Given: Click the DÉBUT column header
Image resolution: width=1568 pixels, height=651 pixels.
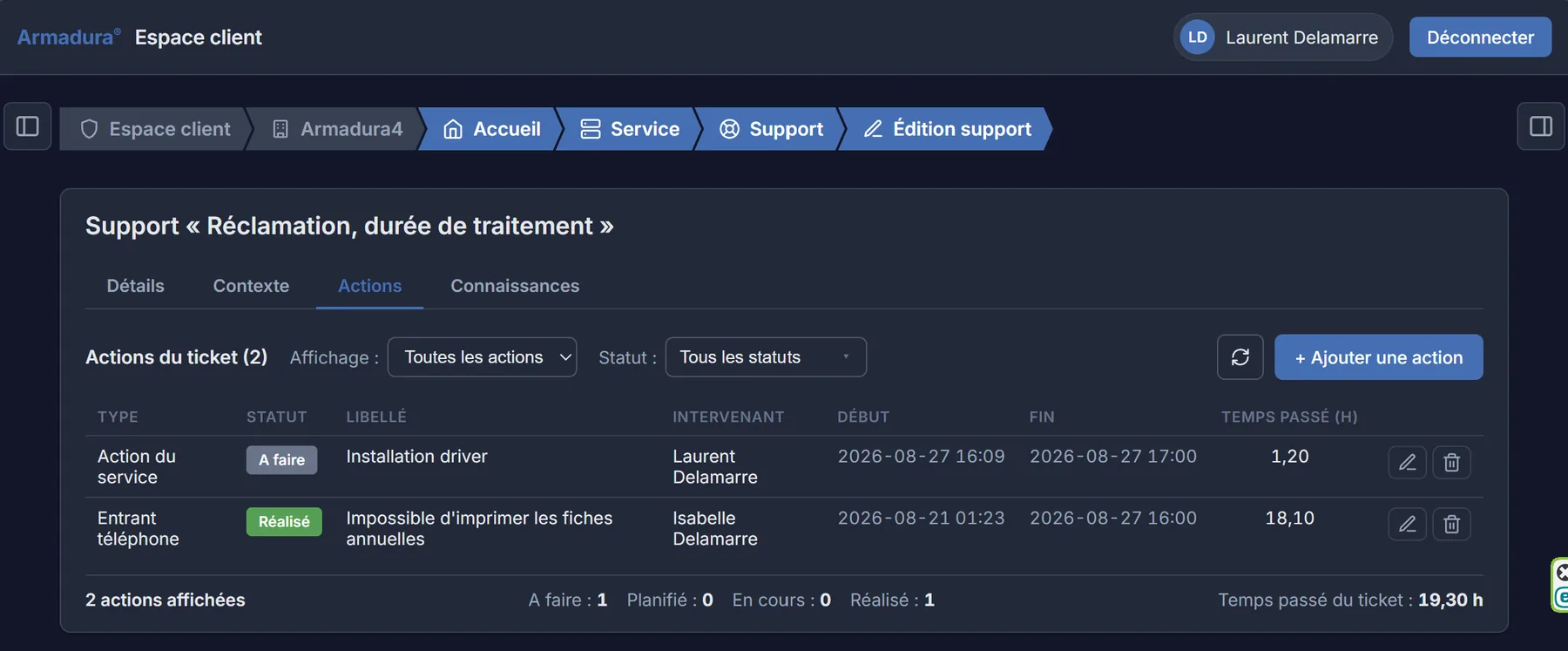Looking at the screenshot, I should point(863,417).
